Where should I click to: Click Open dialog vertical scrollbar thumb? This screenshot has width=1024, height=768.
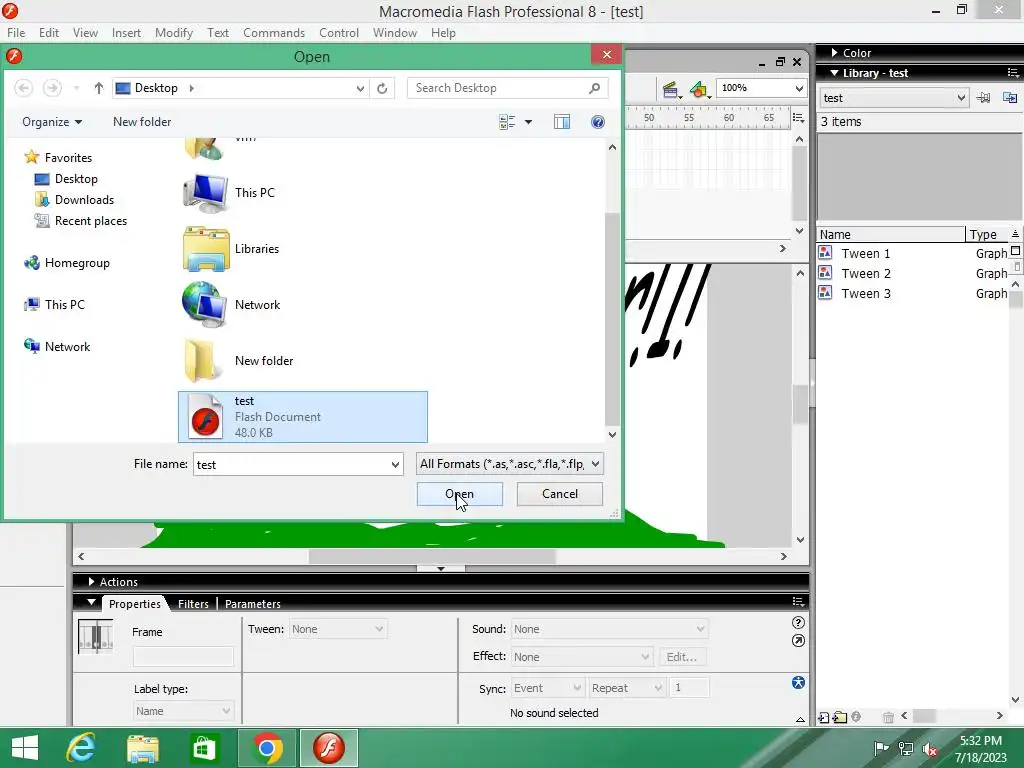point(612,318)
